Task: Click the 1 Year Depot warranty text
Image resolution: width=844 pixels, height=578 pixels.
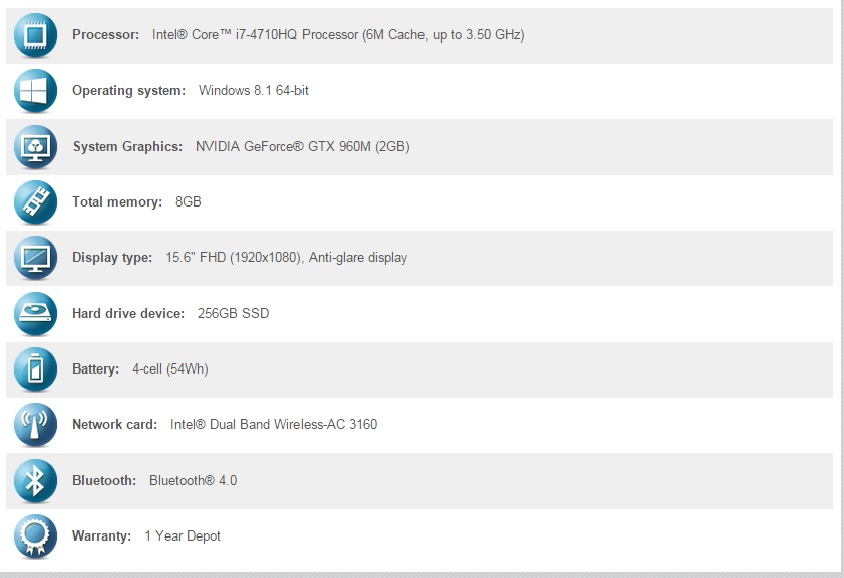Action: click(x=182, y=536)
